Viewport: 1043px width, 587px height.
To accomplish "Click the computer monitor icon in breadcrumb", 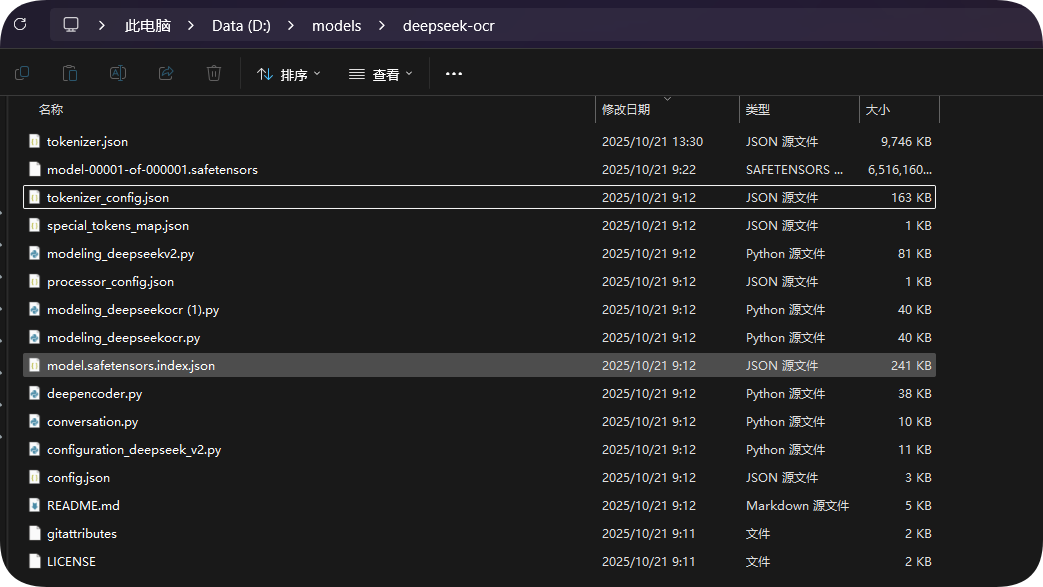I will click(71, 25).
